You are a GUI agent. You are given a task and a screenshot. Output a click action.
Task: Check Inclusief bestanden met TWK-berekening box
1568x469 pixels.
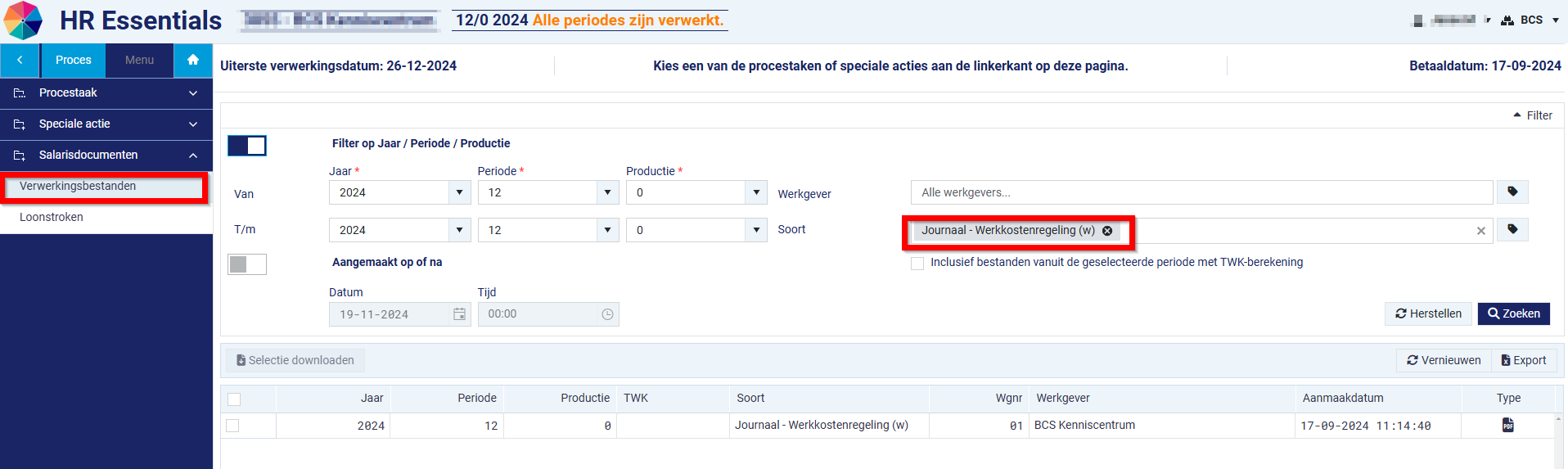pyautogui.click(x=917, y=263)
